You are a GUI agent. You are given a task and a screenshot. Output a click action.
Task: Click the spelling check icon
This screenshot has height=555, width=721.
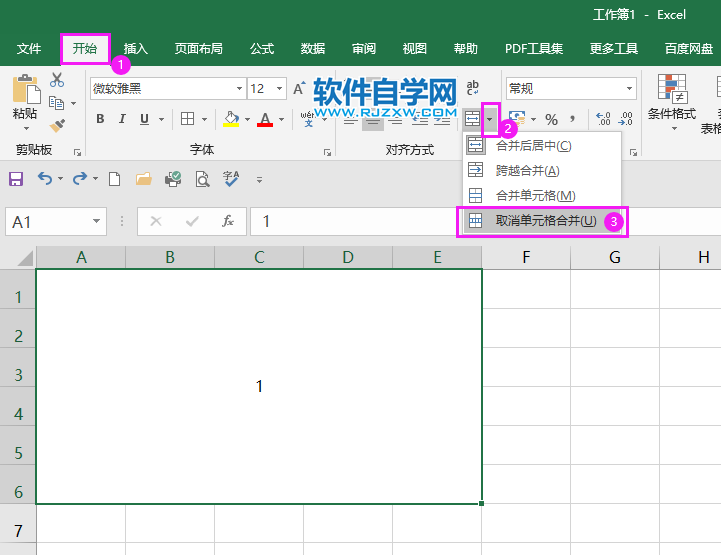click(x=231, y=179)
